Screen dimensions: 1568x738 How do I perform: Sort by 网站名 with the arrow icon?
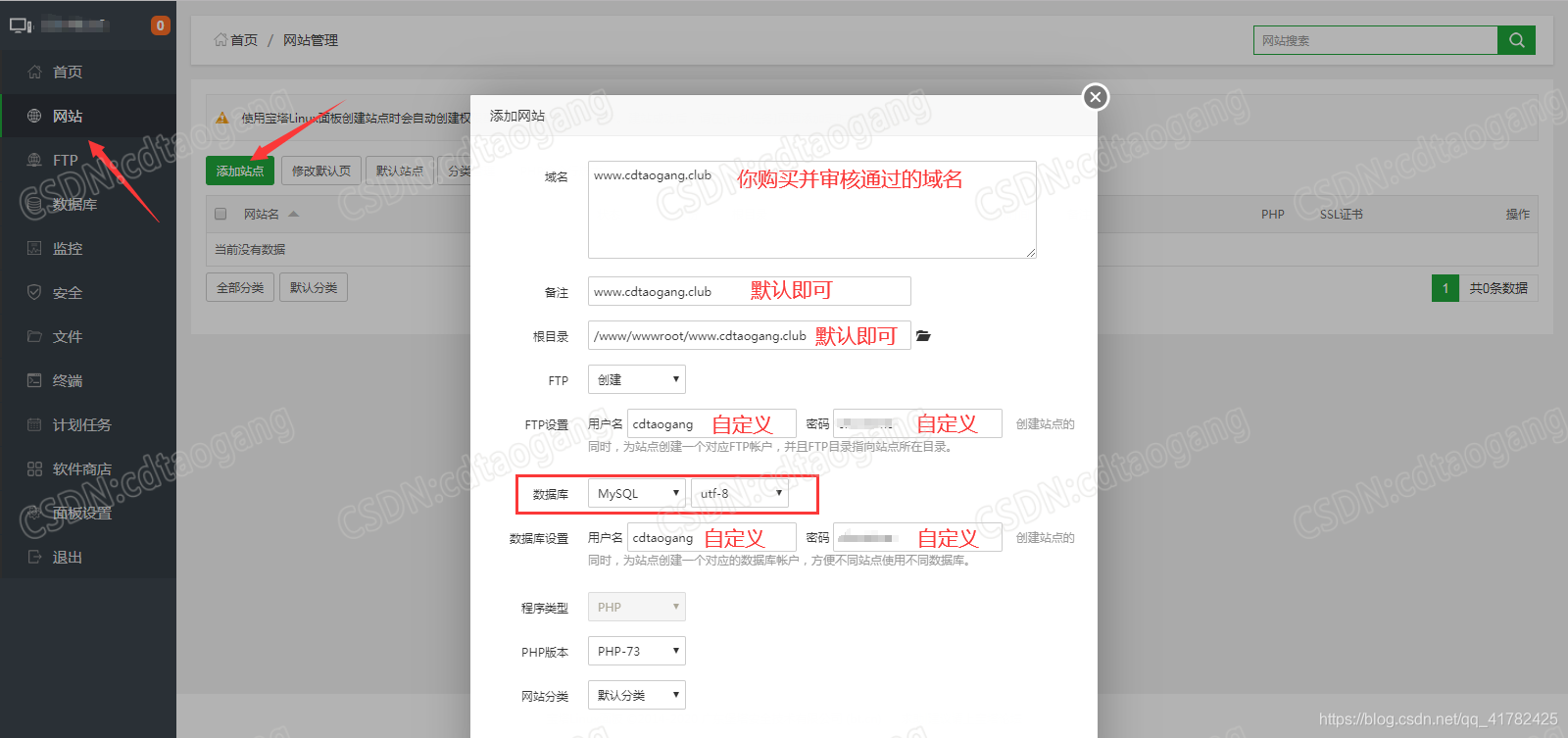[293, 214]
